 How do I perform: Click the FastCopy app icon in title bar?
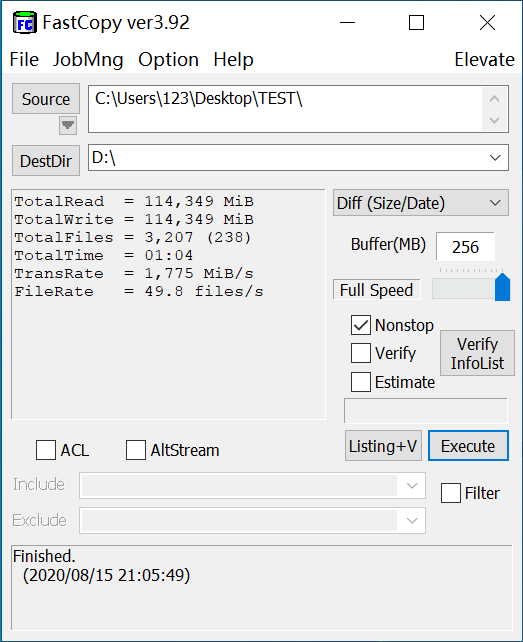[25, 23]
